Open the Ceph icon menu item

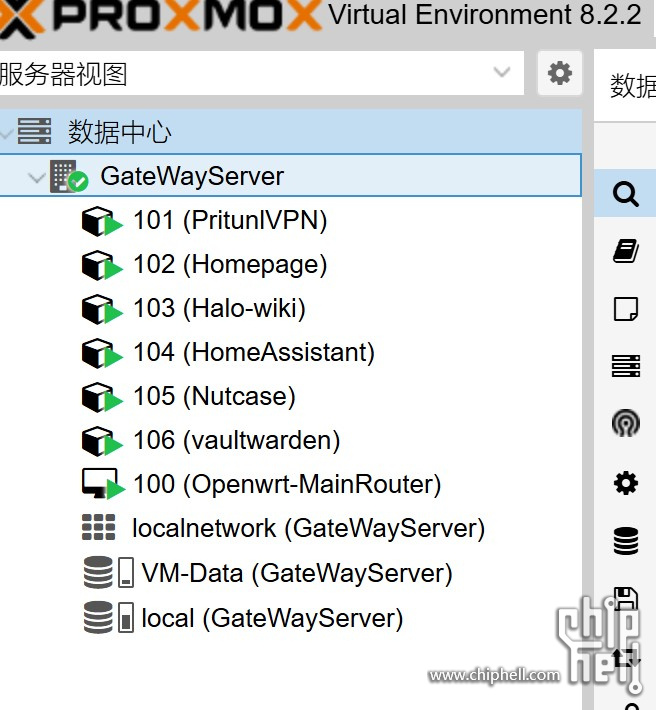pyautogui.click(x=626, y=423)
